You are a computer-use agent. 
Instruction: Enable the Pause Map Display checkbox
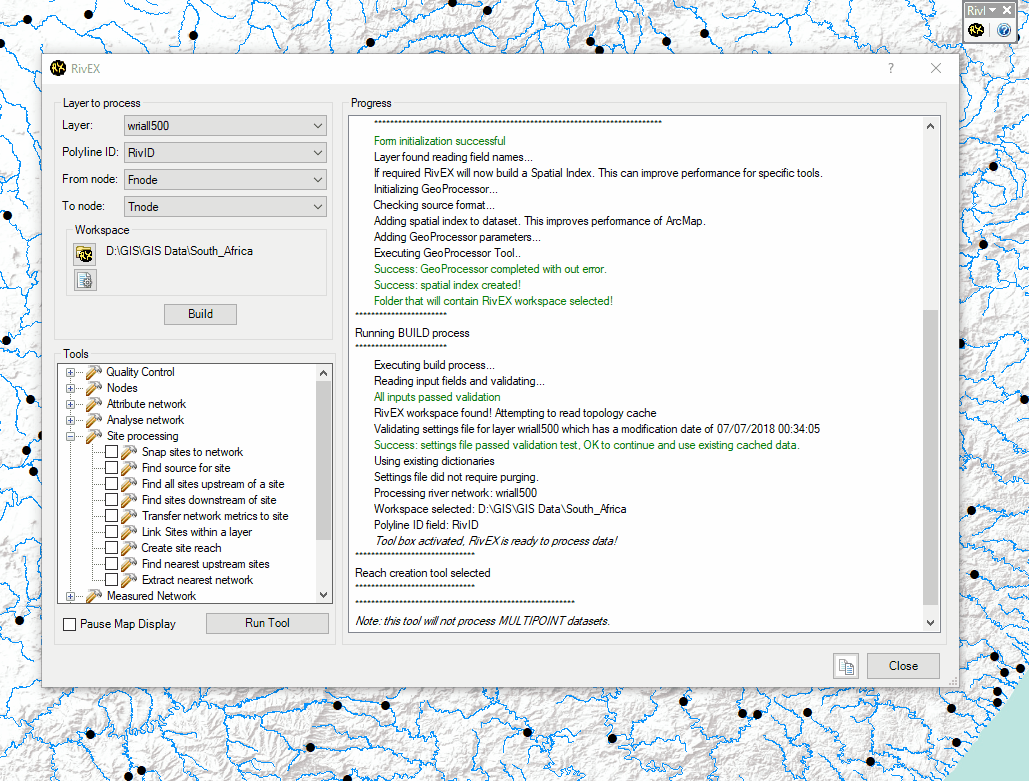(x=70, y=624)
